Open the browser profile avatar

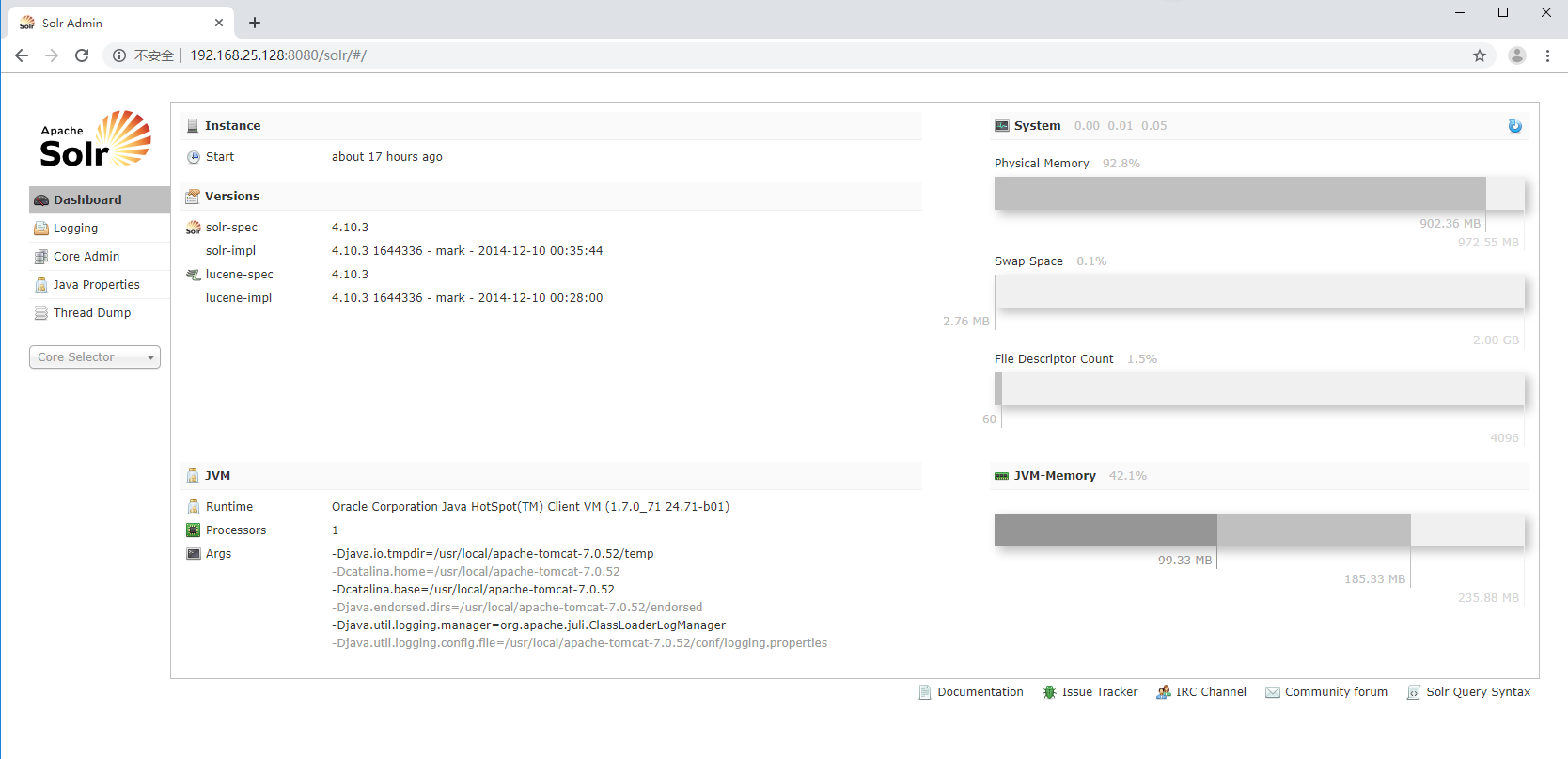(1517, 55)
